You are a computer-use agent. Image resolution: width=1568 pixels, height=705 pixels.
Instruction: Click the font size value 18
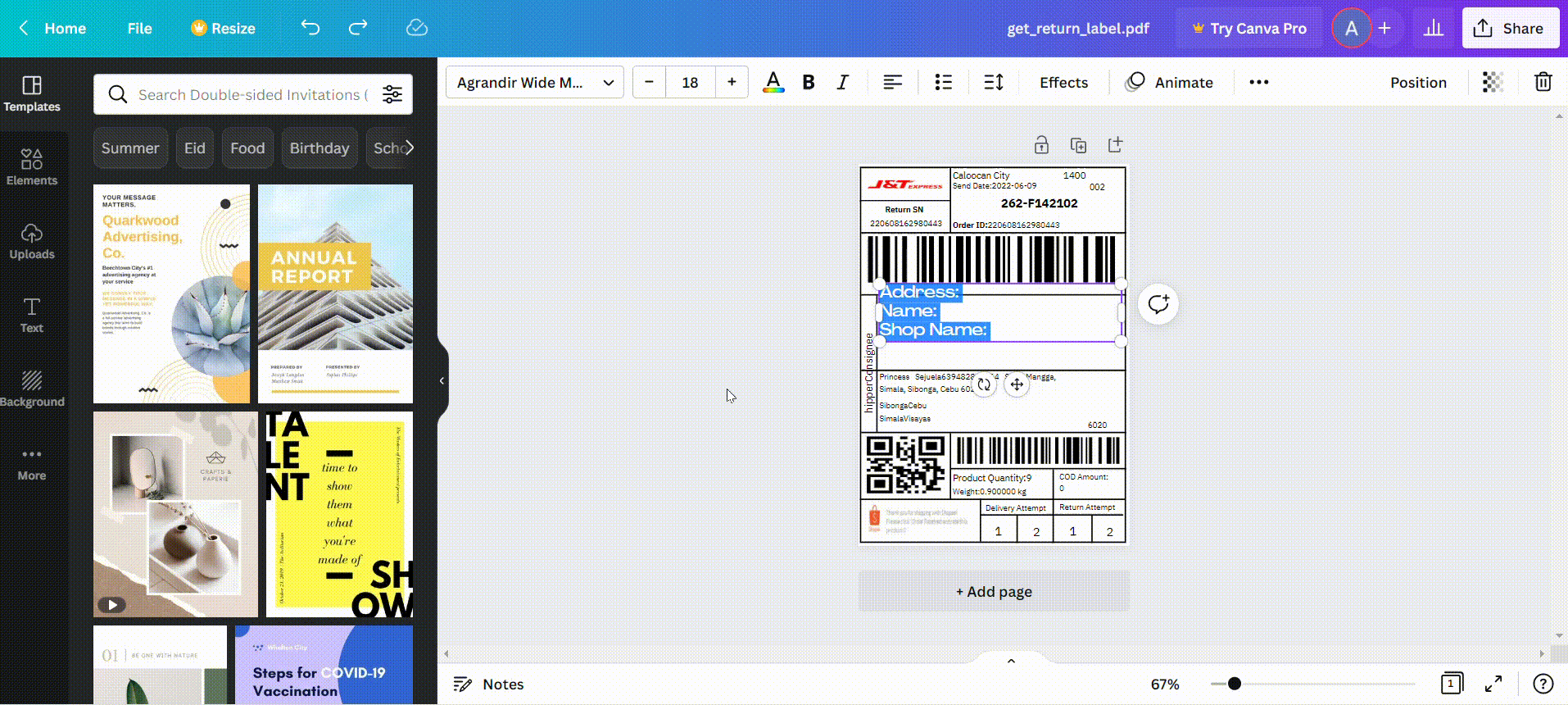[690, 82]
